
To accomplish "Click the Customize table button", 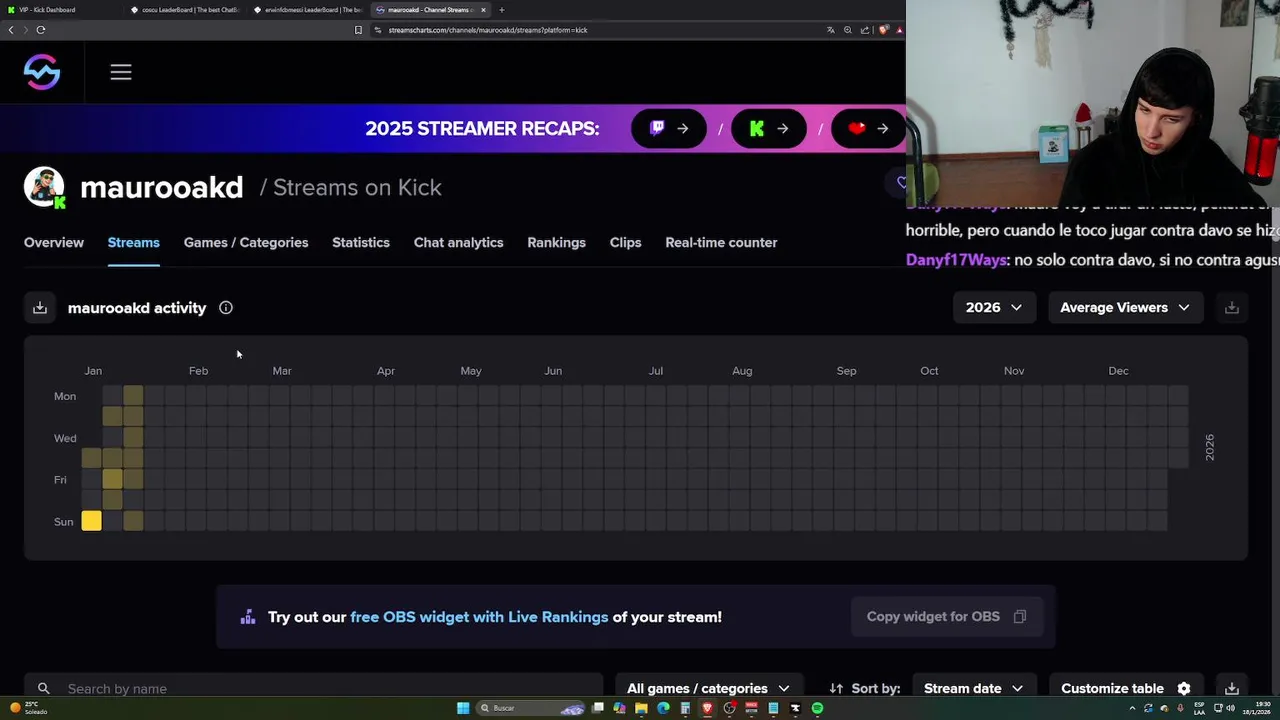I will click(x=1126, y=688).
